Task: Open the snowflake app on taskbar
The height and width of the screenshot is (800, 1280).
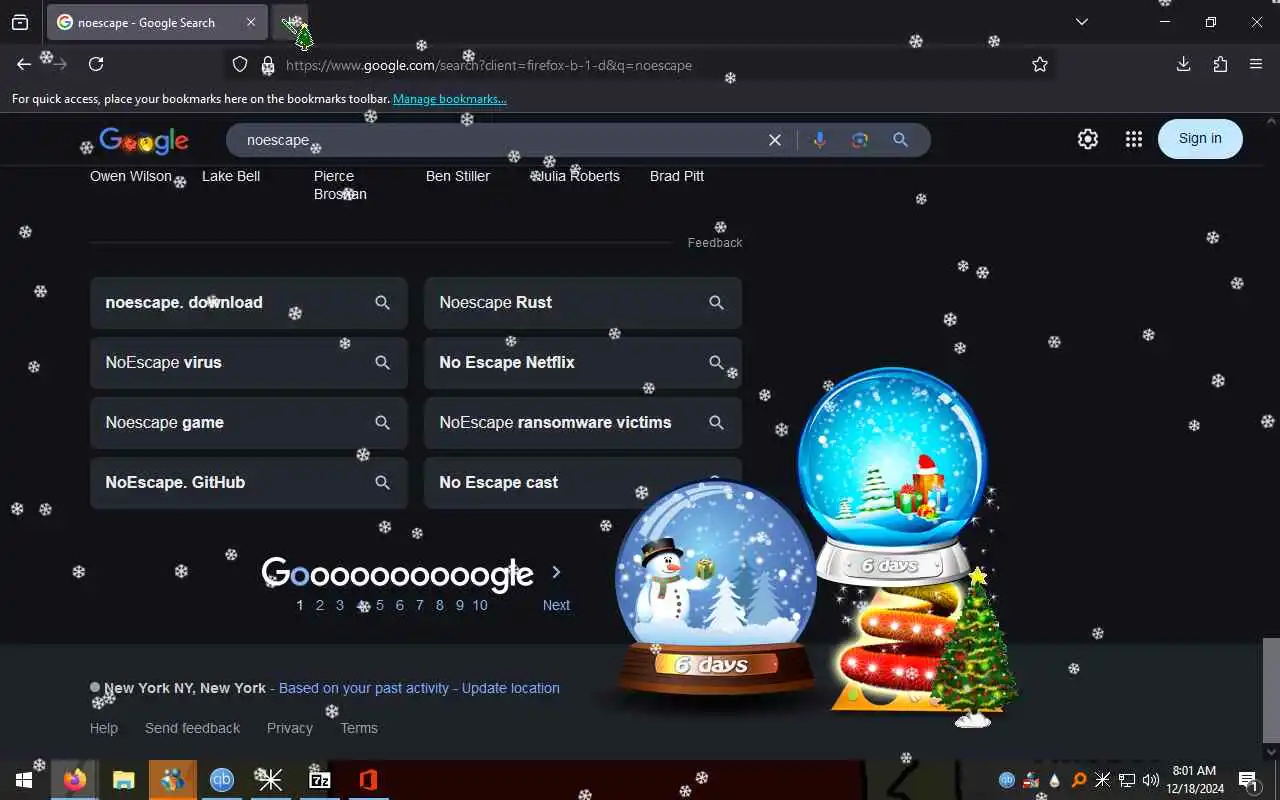Action: coord(271,780)
